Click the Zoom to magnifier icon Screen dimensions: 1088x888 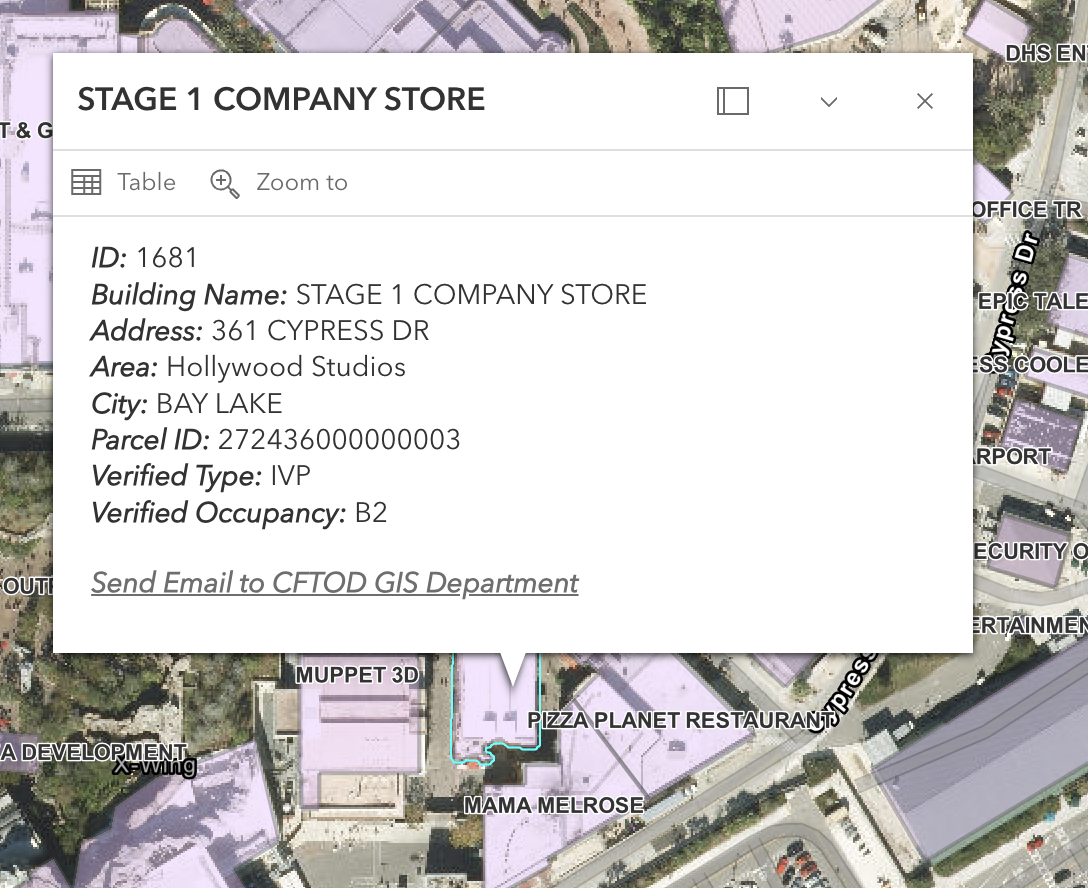coord(224,183)
